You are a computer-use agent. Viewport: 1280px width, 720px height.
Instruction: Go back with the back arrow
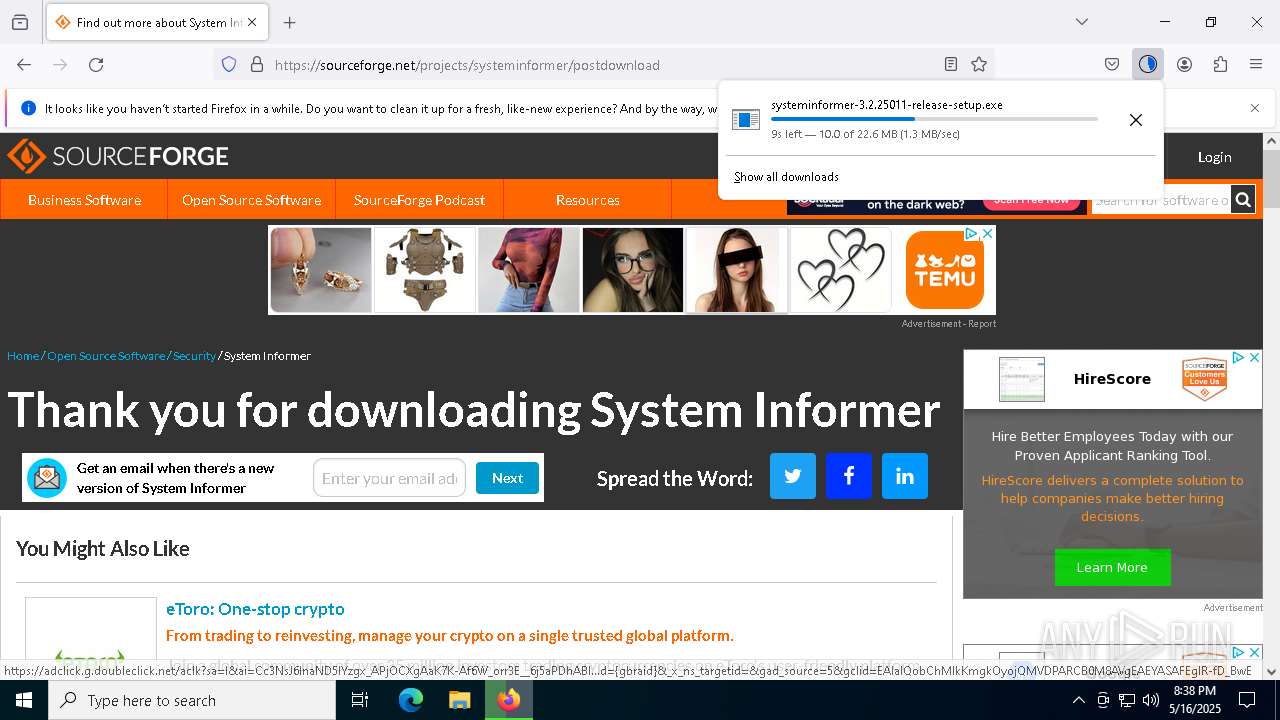coord(24,64)
